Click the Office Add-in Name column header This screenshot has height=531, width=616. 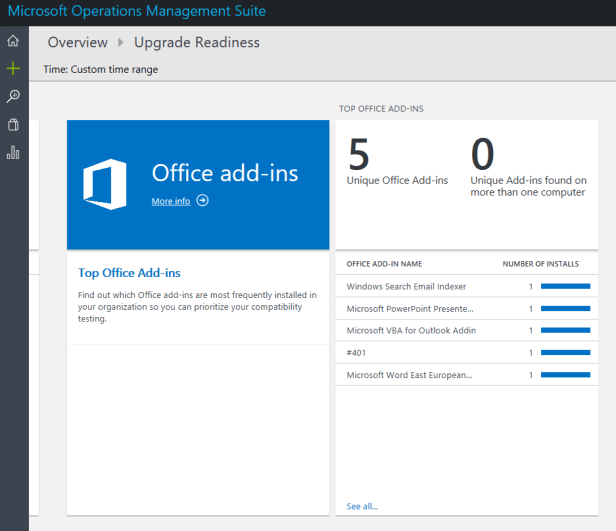(x=384, y=264)
